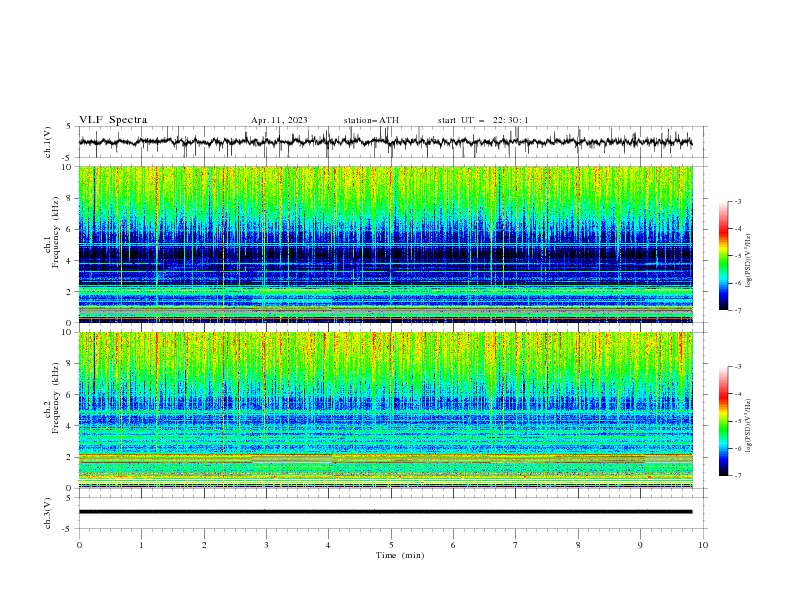The height and width of the screenshot is (612, 792).
Task: Click the ch.1 spectrogram panel
Action: coord(385,244)
